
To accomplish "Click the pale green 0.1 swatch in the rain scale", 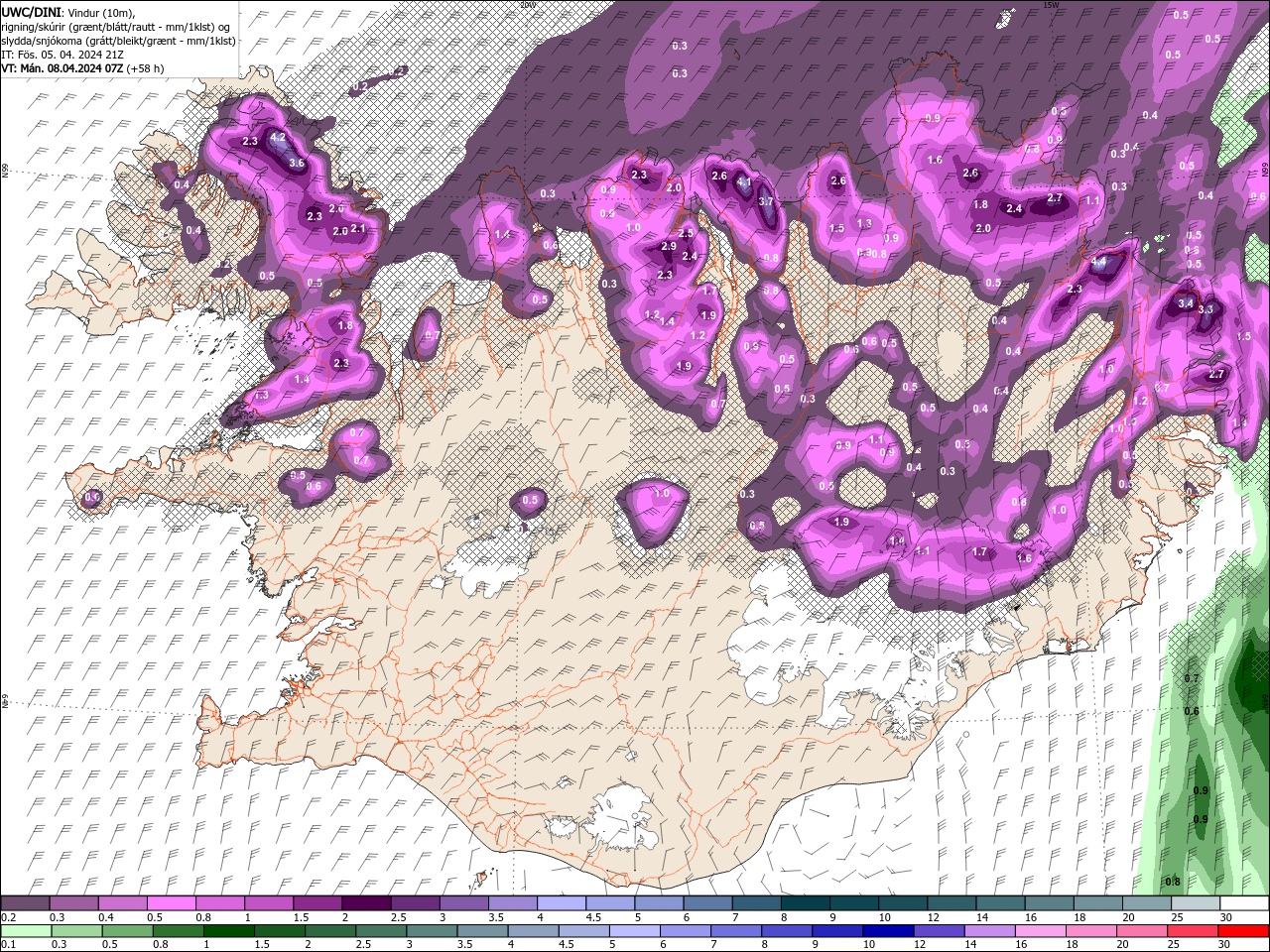I will click(x=26, y=931).
